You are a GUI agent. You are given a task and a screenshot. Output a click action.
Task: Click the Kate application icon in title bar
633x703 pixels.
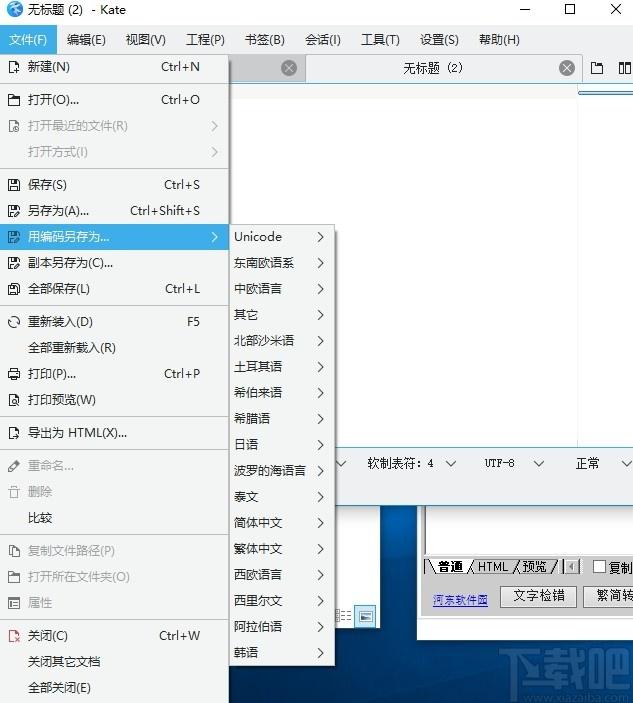point(14,9)
